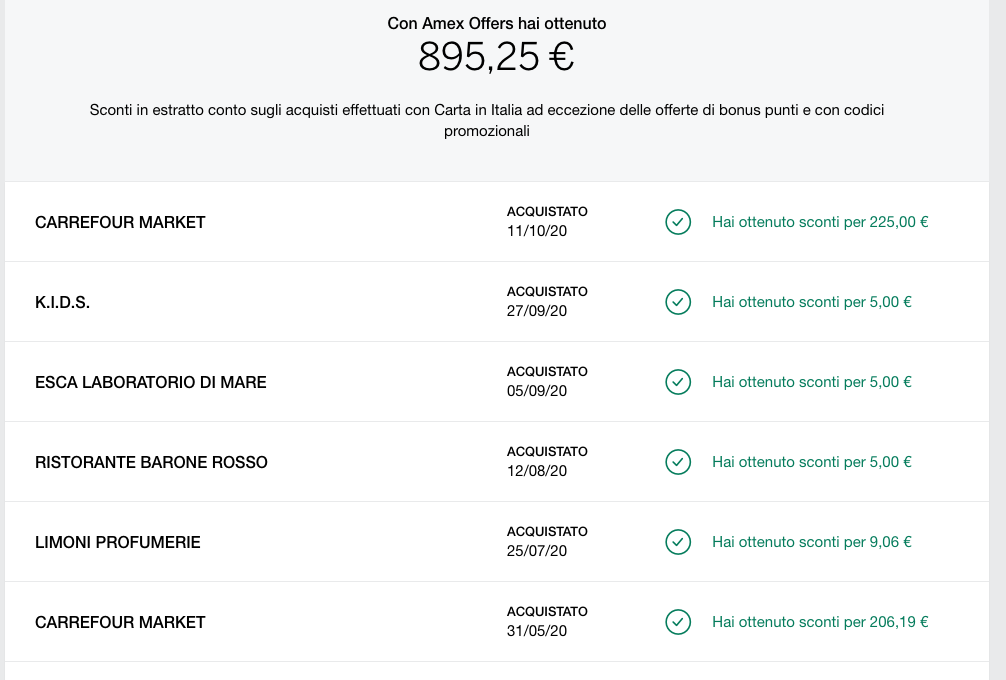
Task: Open the K.I.D.S. offer row
Action: pyautogui.click(x=497, y=302)
